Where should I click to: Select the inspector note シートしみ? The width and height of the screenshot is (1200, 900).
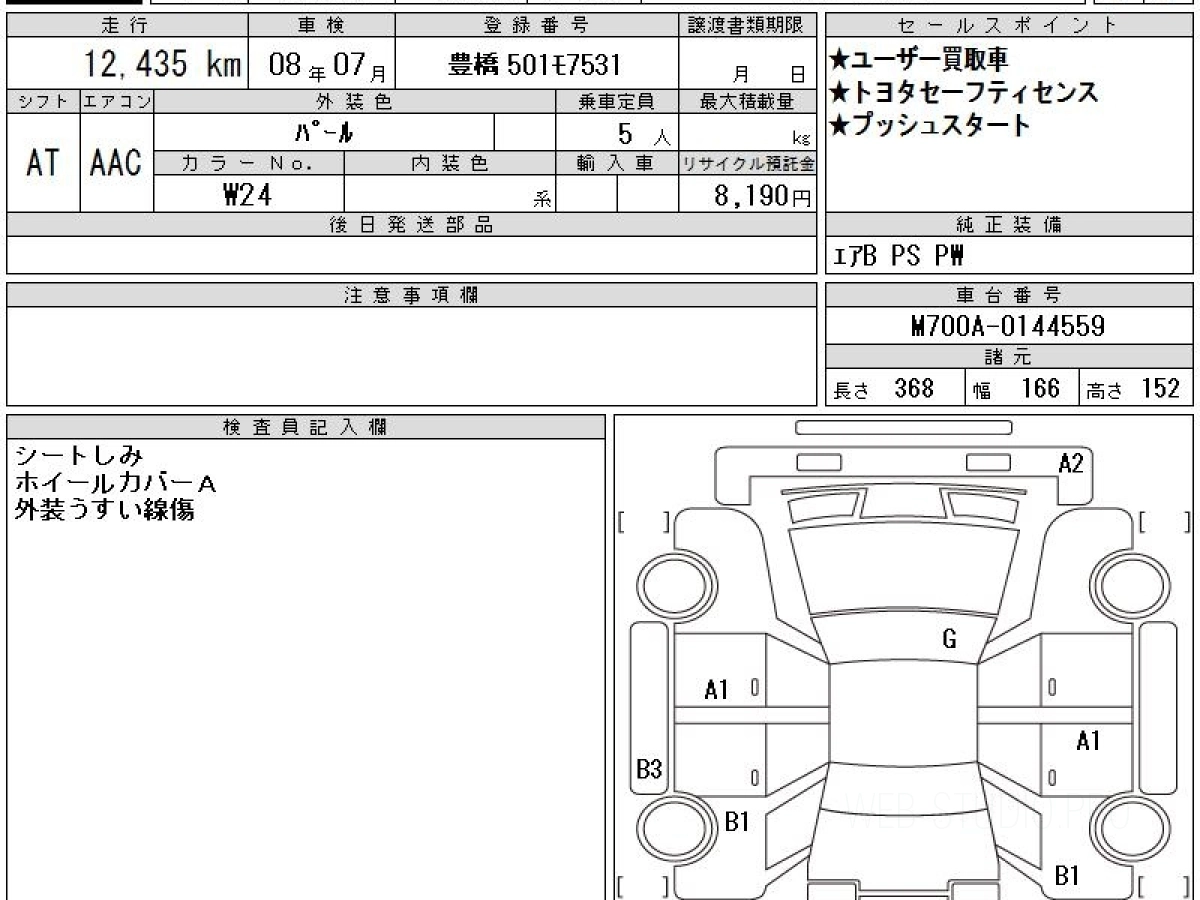80,457
